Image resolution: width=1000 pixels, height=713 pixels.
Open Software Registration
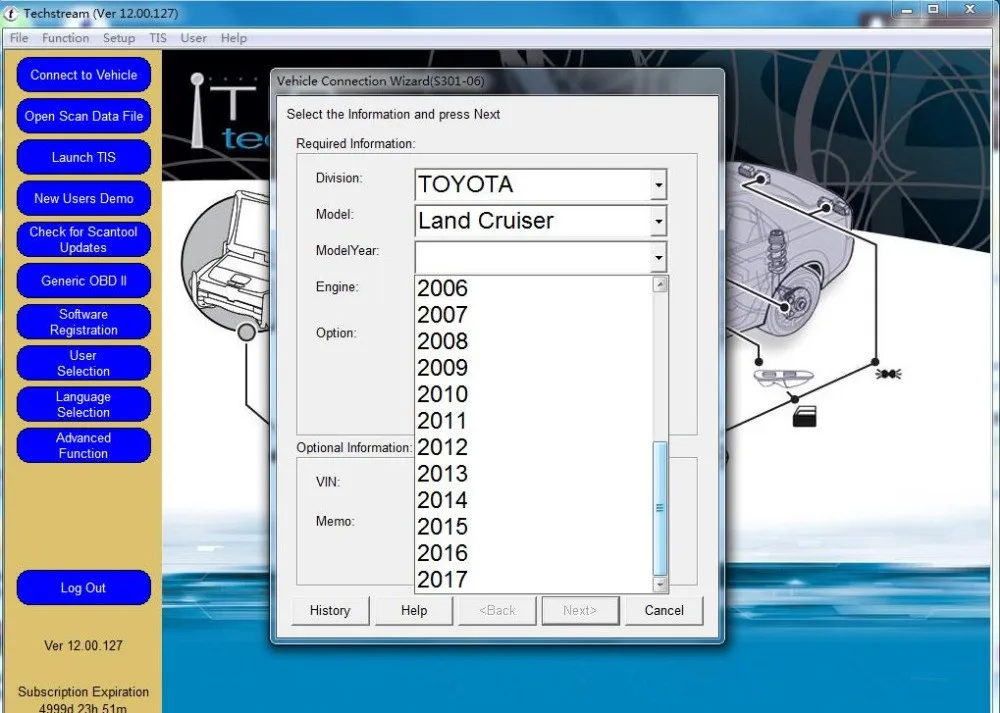coord(84,321)
